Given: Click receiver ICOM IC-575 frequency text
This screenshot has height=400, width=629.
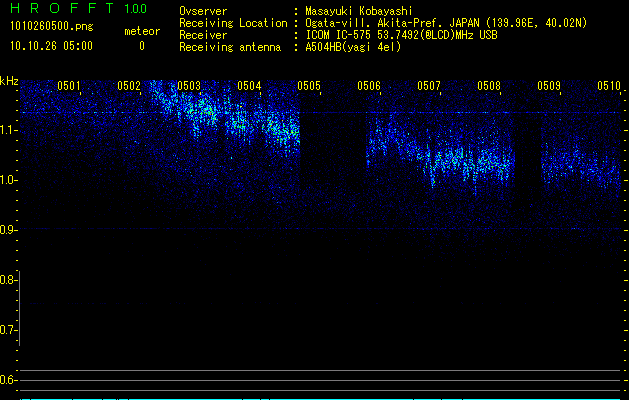Looking at the screenshot, I should (401, 35).
